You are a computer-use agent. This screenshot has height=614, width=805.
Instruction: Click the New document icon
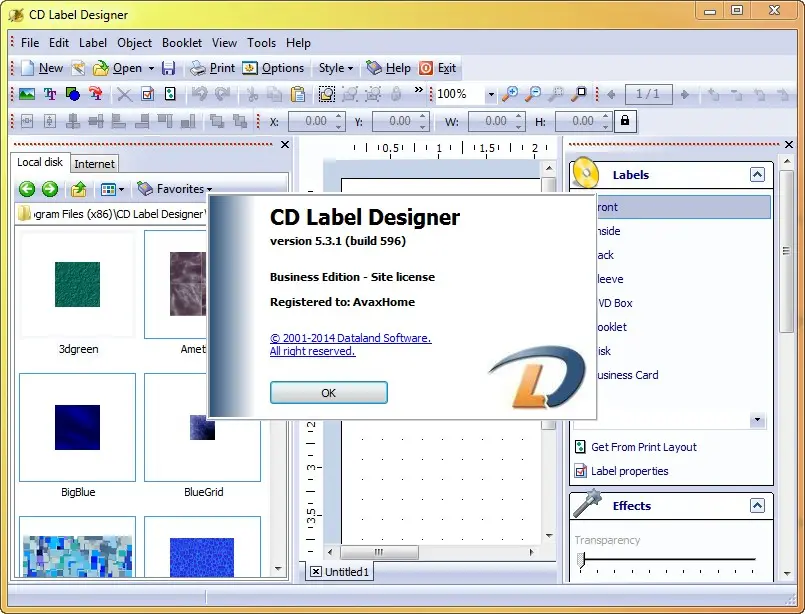coord(27,68)
